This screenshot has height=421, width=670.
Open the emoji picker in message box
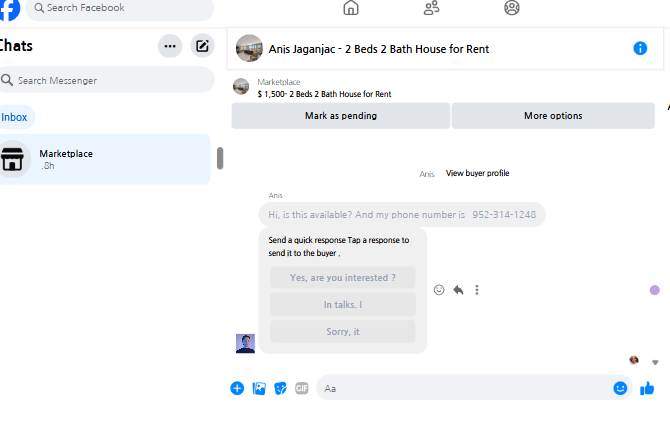pos(620,388)
